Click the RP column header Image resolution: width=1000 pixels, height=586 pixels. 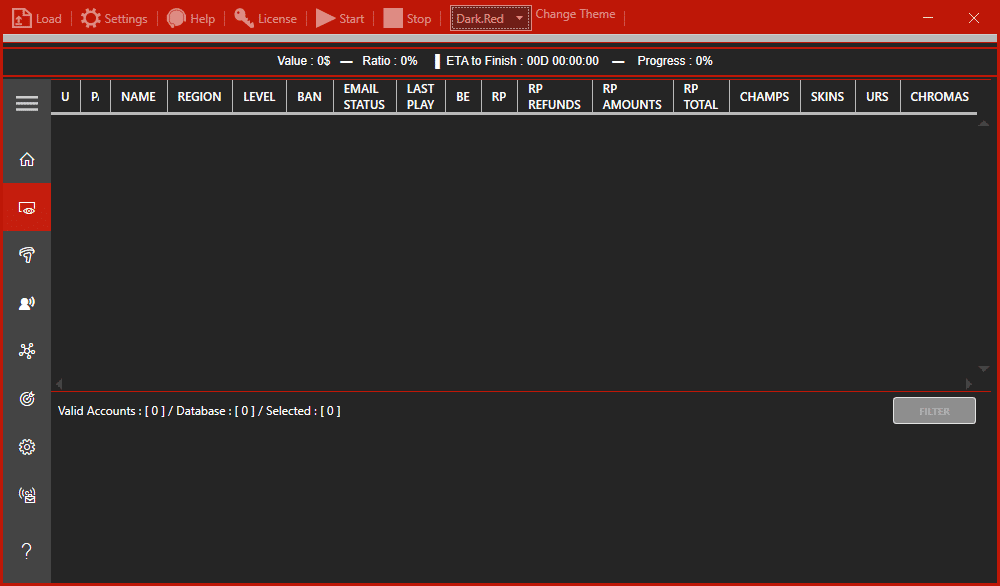coord(499,96)
